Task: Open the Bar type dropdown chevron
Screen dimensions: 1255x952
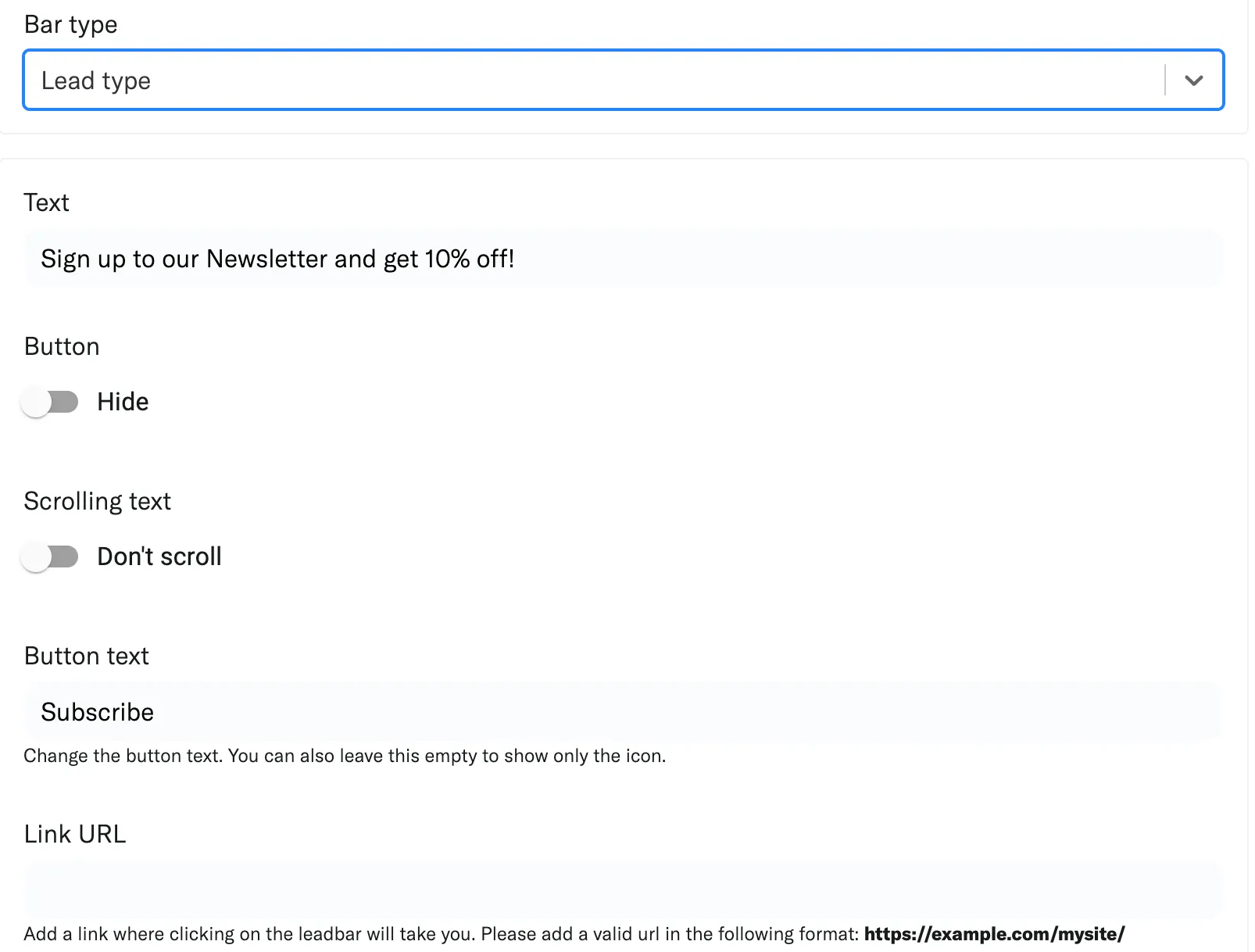Action: click(x=1193, y=81)
